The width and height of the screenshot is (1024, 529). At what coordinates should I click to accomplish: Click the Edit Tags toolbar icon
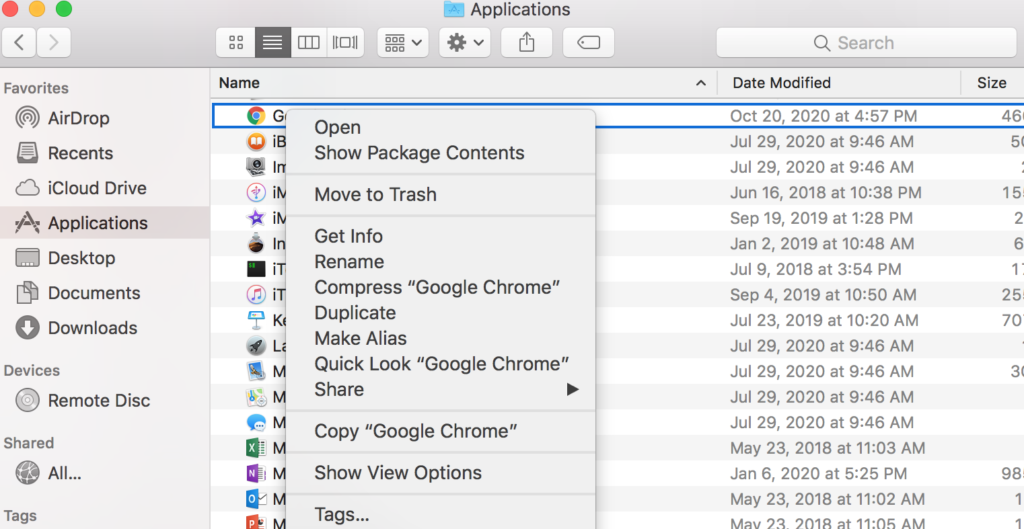coord(588,43)
